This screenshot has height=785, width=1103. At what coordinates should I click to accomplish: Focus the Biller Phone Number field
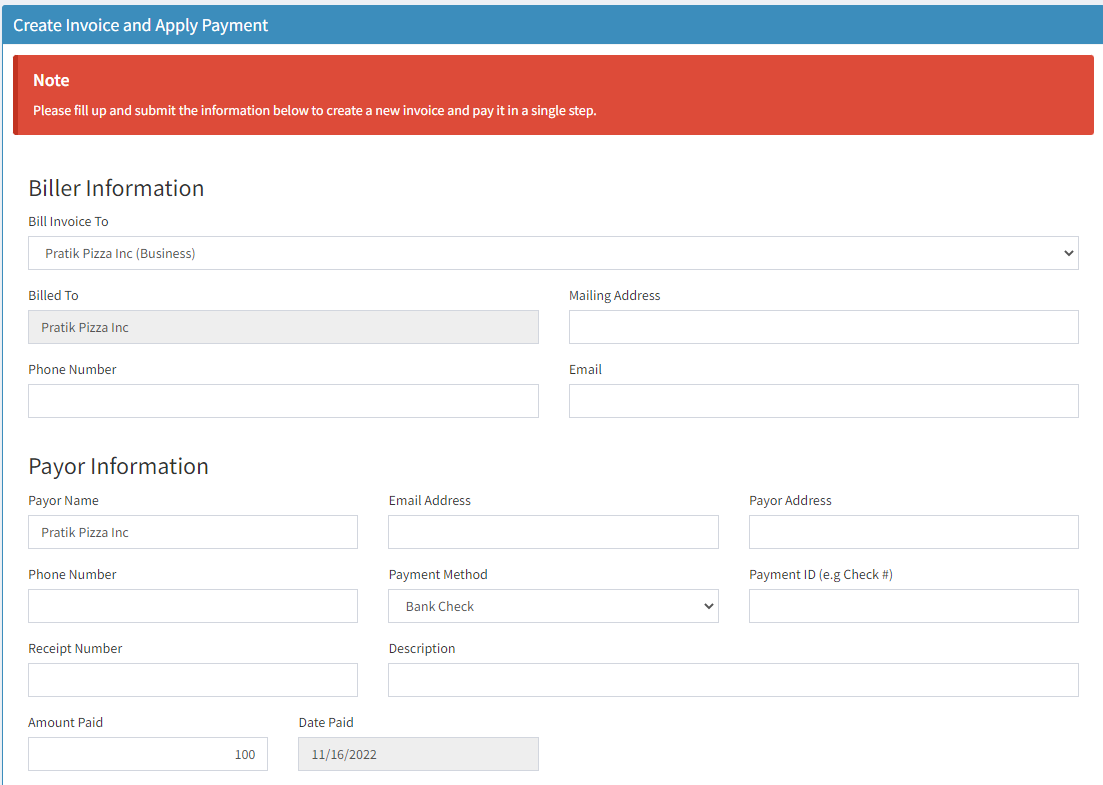(283, 401)
